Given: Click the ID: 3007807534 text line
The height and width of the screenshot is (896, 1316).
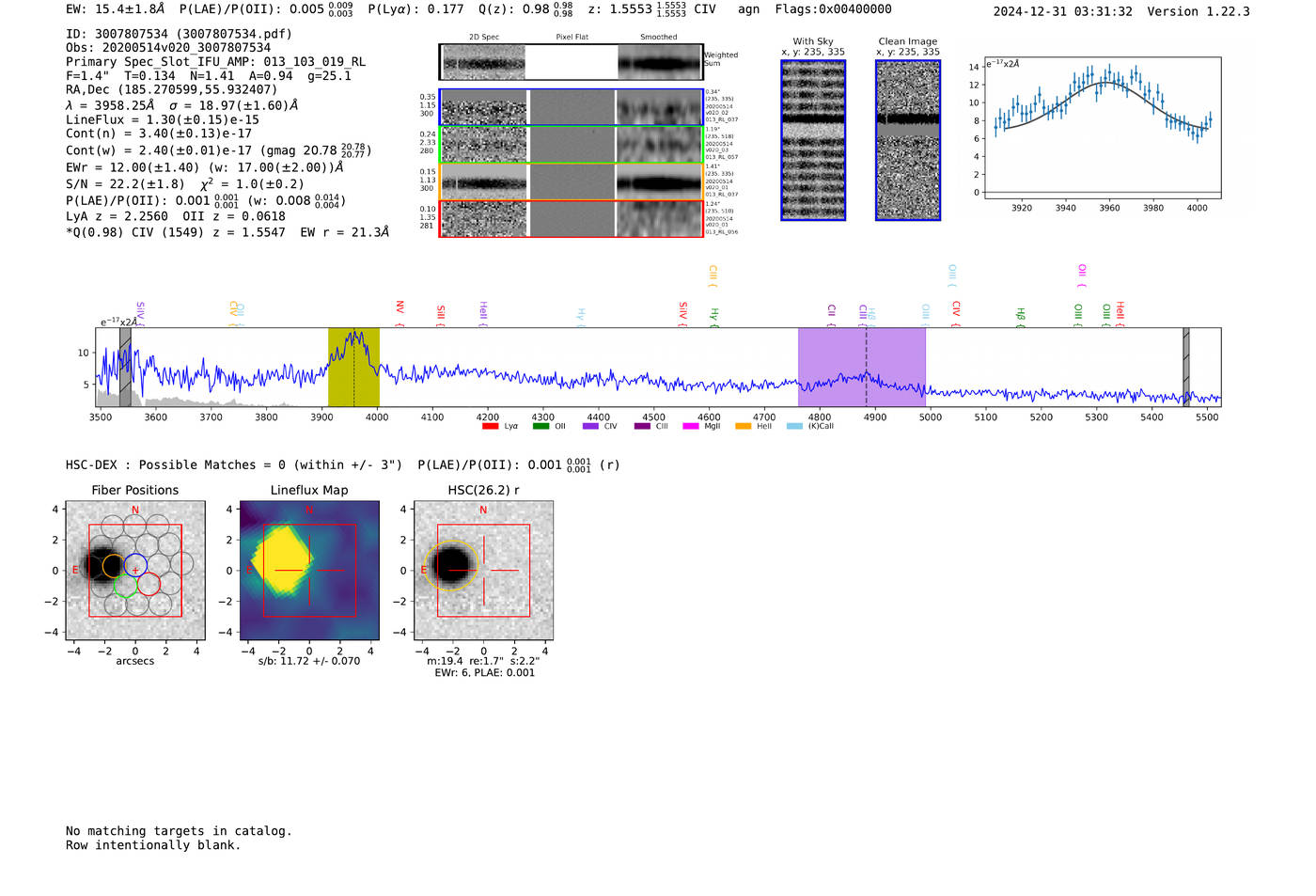Looking at the screenshot, I should click(x=179, y=34).
